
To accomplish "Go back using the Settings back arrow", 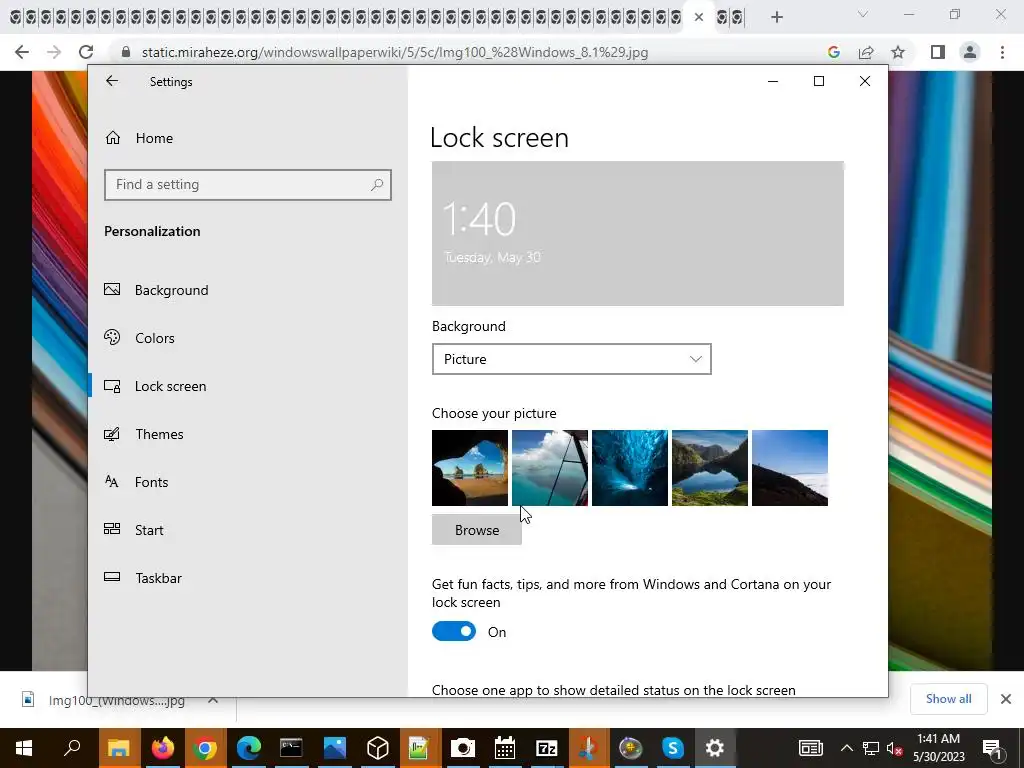I will pos(112,81).
